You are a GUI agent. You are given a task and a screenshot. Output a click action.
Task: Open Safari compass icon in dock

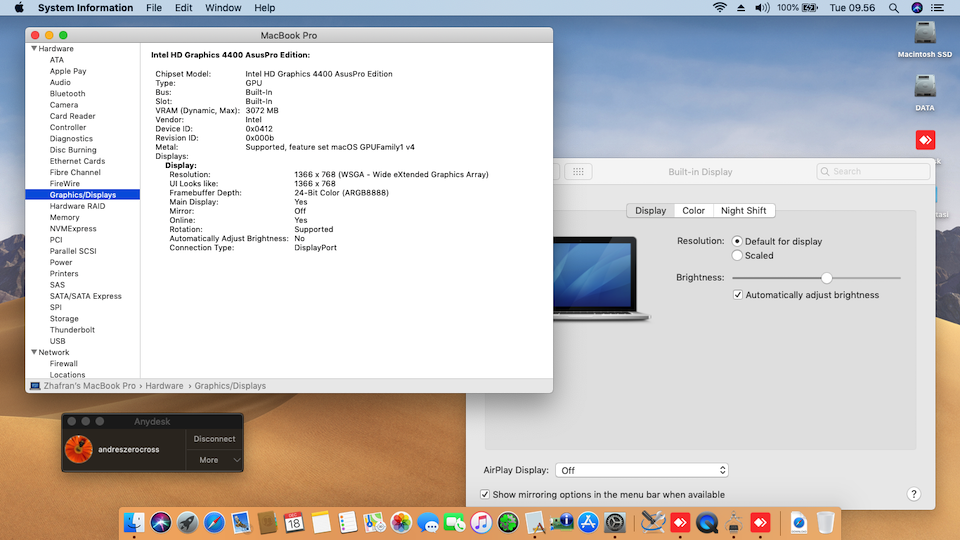(x=214, y=523)
